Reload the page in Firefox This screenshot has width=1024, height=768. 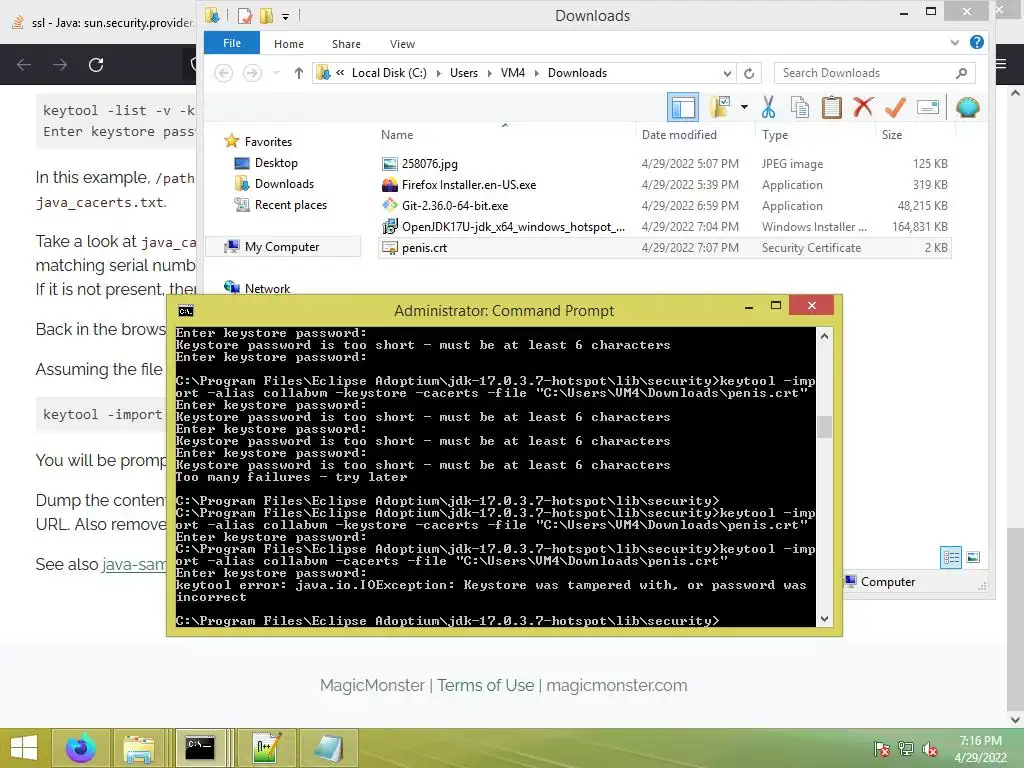point(96,65)
